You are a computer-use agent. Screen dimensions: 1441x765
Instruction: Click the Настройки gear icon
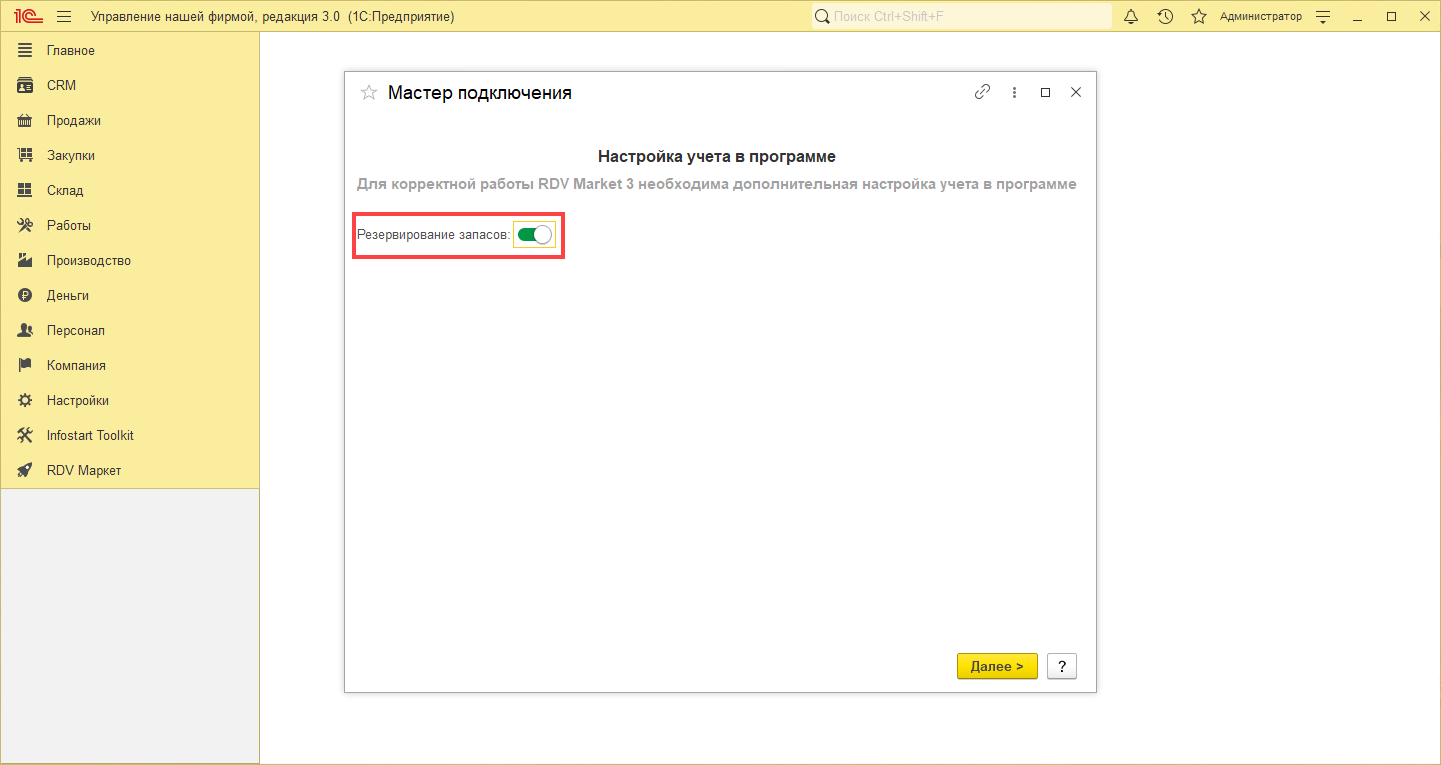pyautogui.click(x=26, y=400)
